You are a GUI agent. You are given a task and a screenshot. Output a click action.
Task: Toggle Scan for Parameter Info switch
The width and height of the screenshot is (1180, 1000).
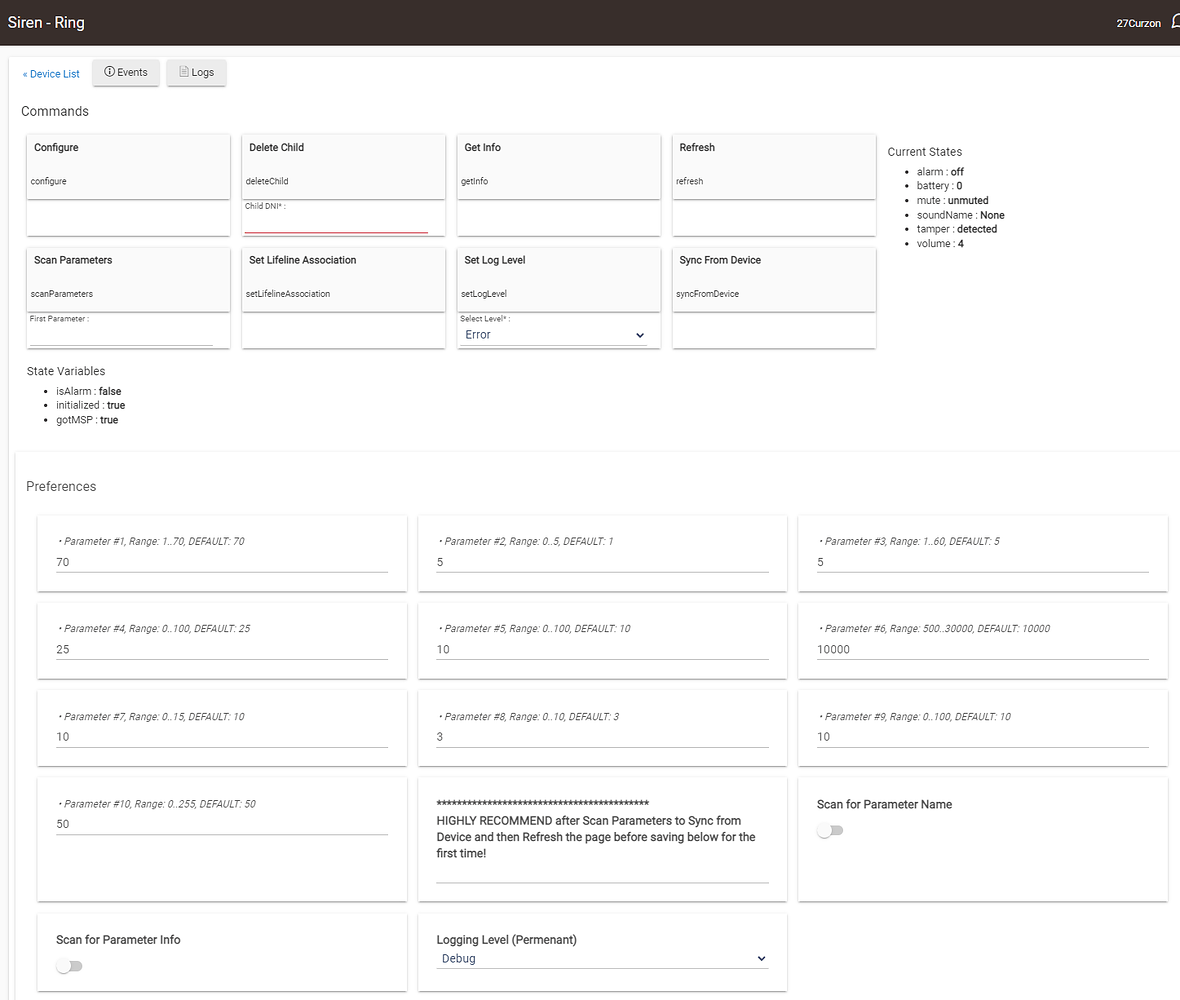(x=69, y=967)
